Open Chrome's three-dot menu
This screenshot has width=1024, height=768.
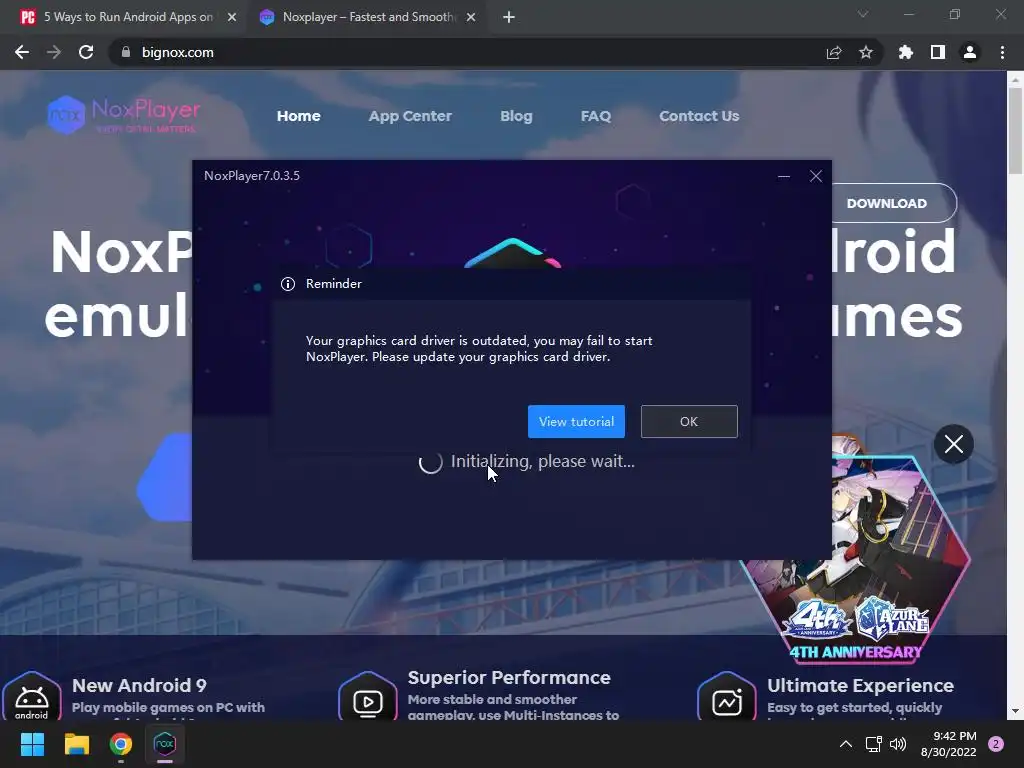click(1002, 52)
